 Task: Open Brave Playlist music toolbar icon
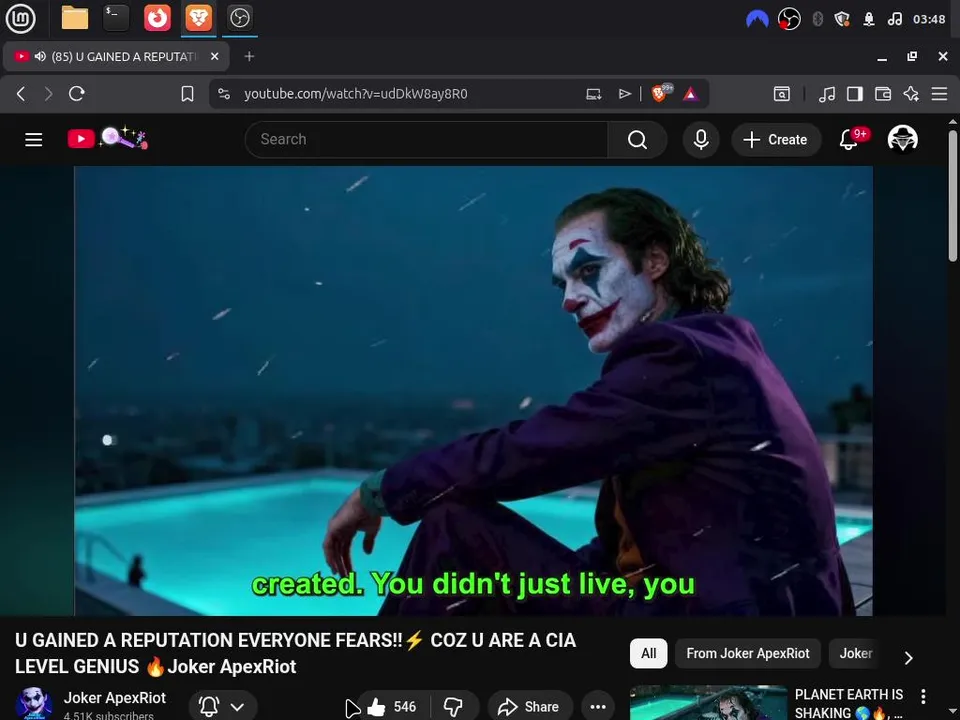[827, 94]
